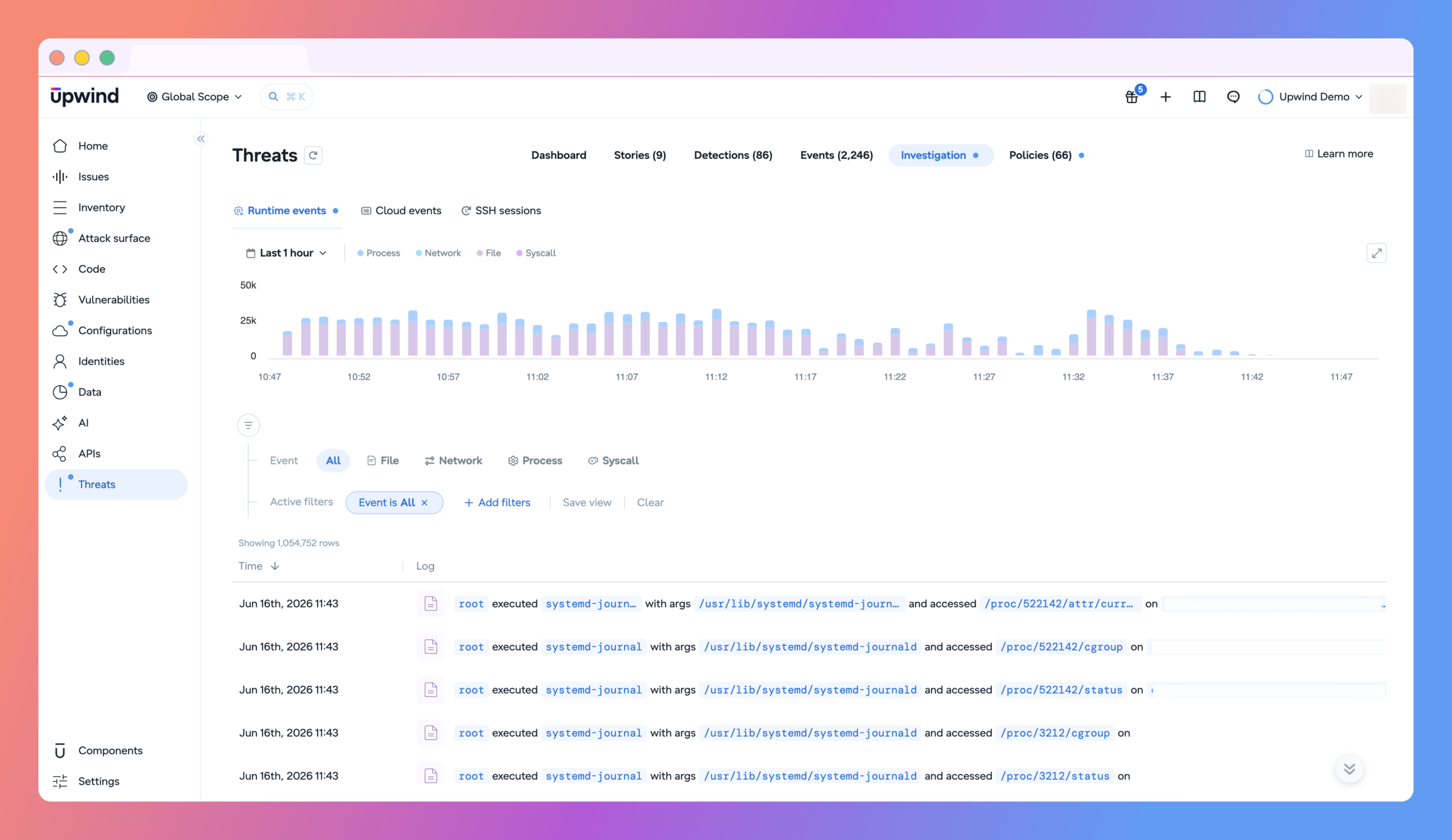Toggle Network series in chart legend
The width and height of the screenshot is (1452, 840).
438,253
